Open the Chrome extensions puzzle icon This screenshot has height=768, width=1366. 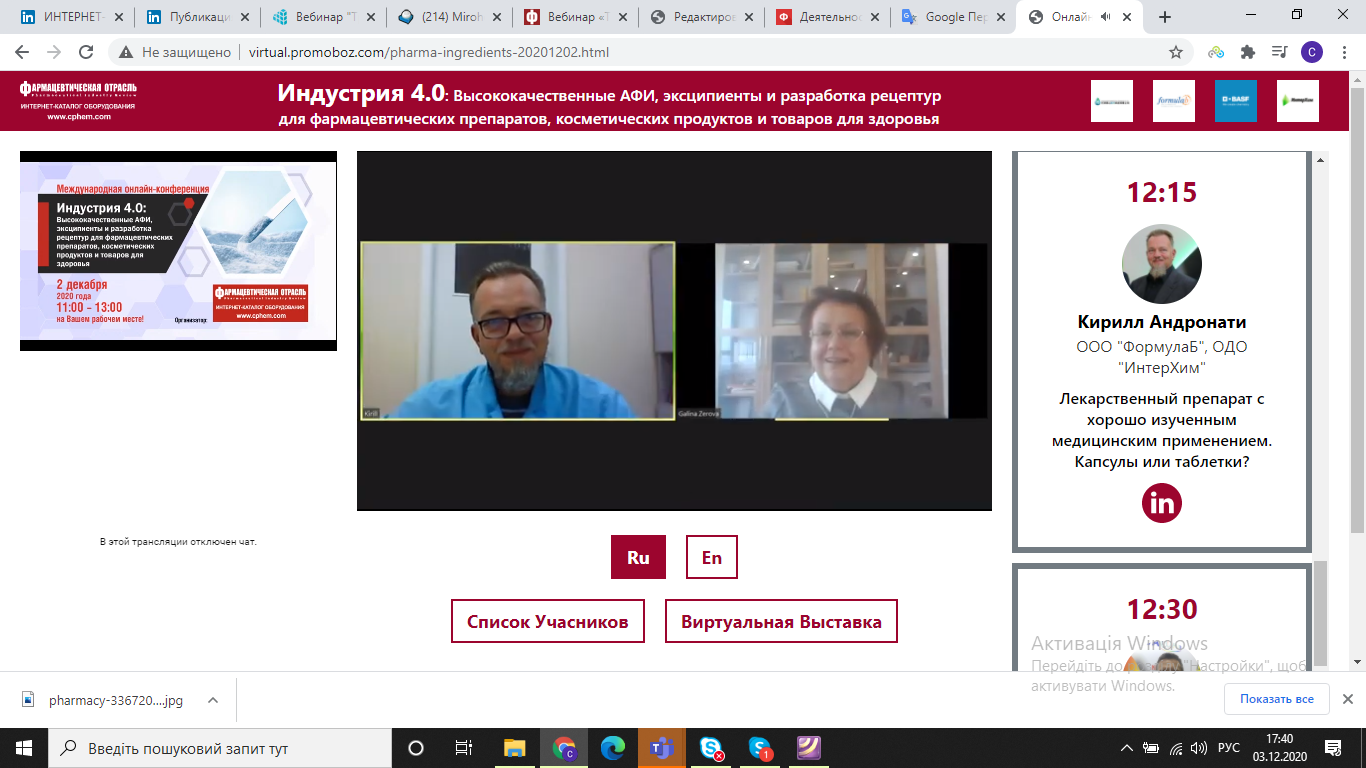(1247, 52)
